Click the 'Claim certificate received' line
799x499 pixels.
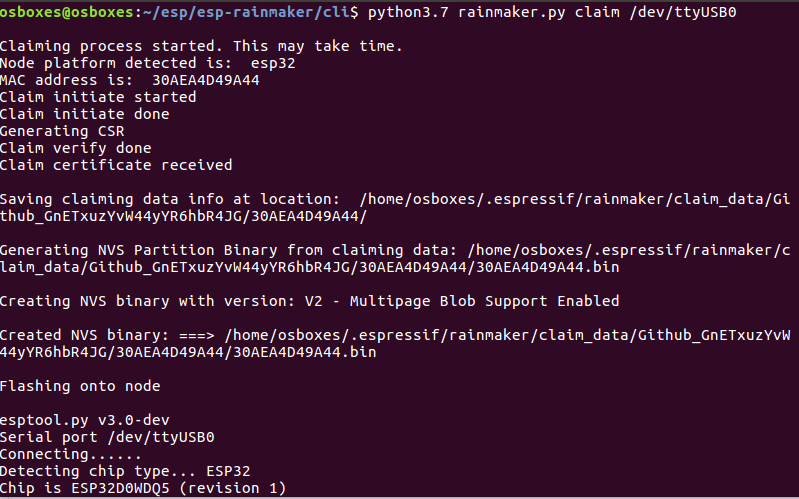[x=116, y=165]
